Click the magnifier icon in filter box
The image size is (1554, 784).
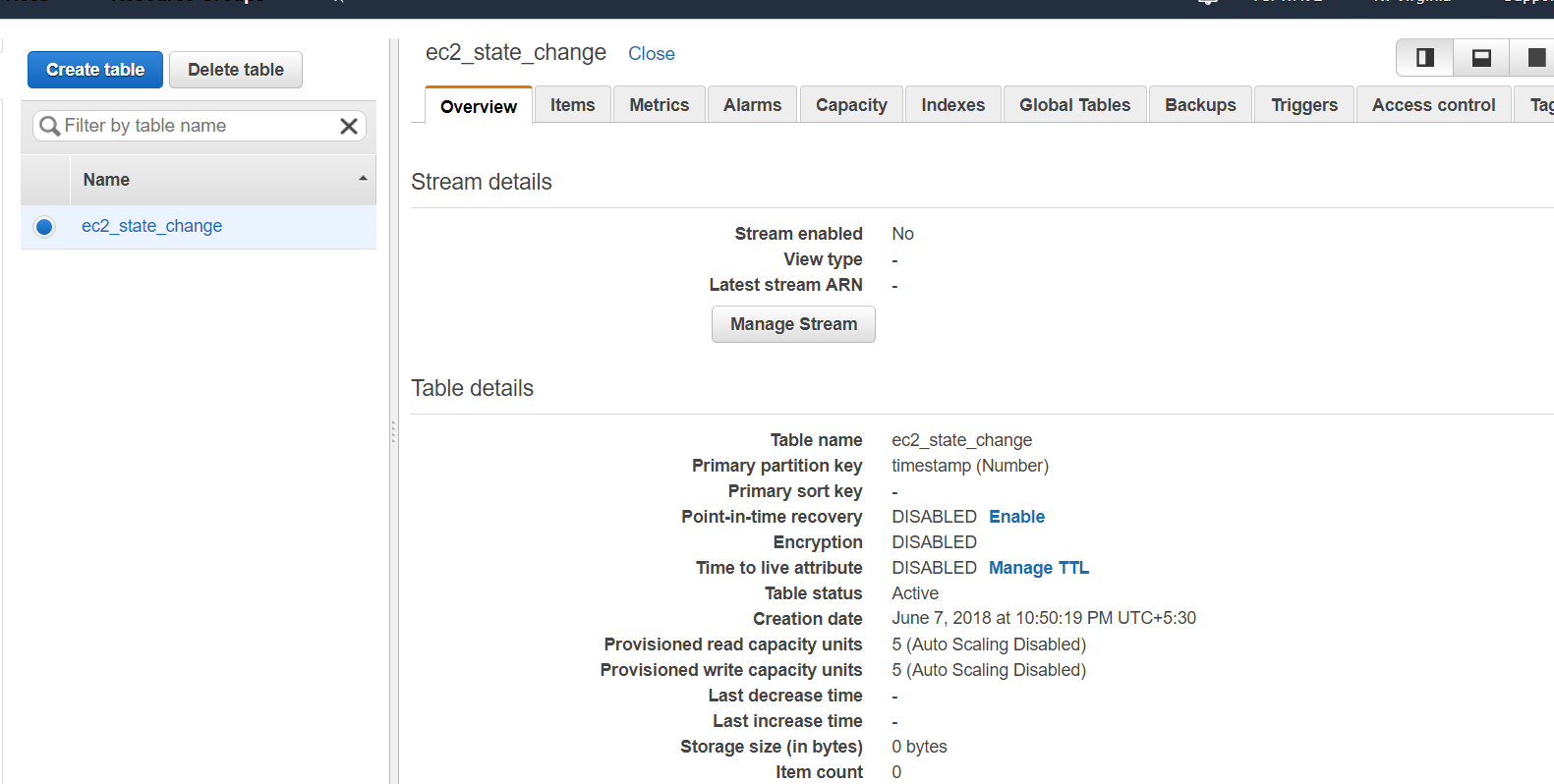pos(49,126)
